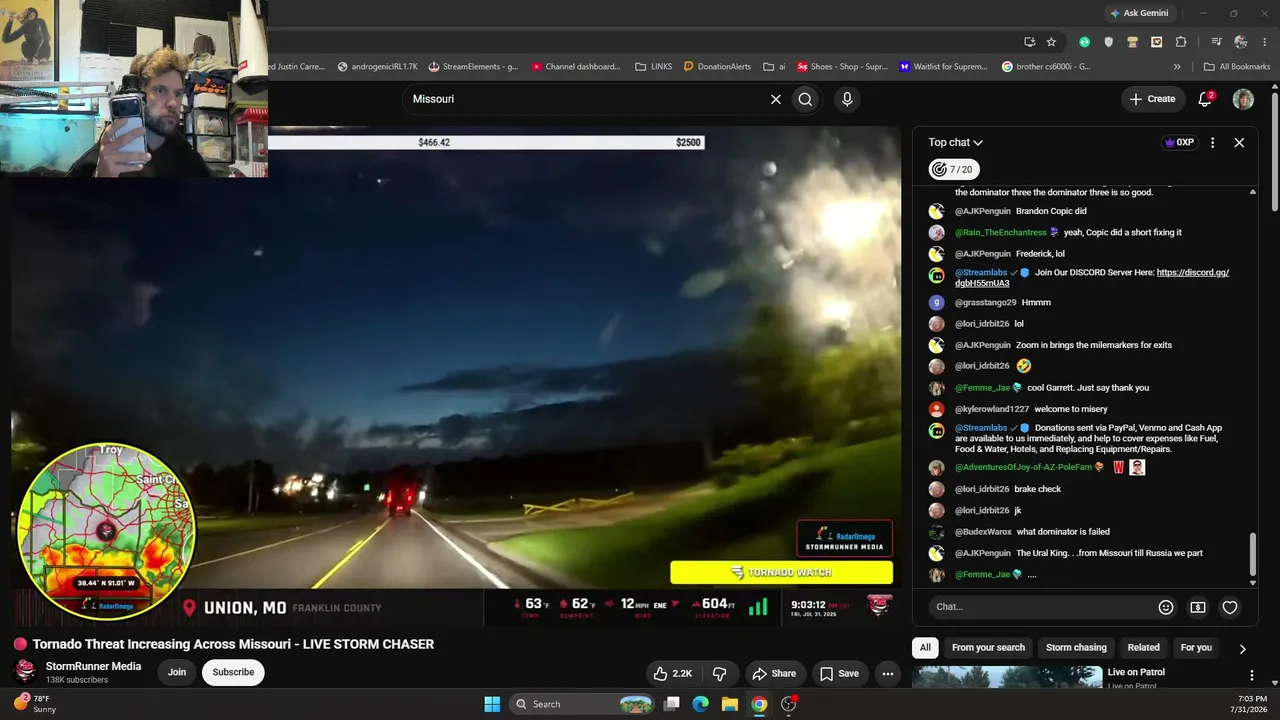Image resolution: width=1280 pixels, height=720 pixels.
Task: Click the Ask Gemini button
Action: point(1139,13)
